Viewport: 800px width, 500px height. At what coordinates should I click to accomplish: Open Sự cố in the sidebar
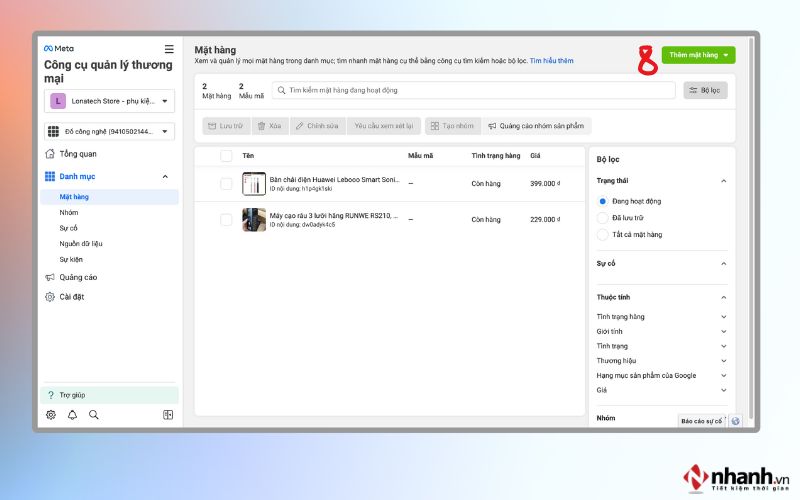pos(68,228)
